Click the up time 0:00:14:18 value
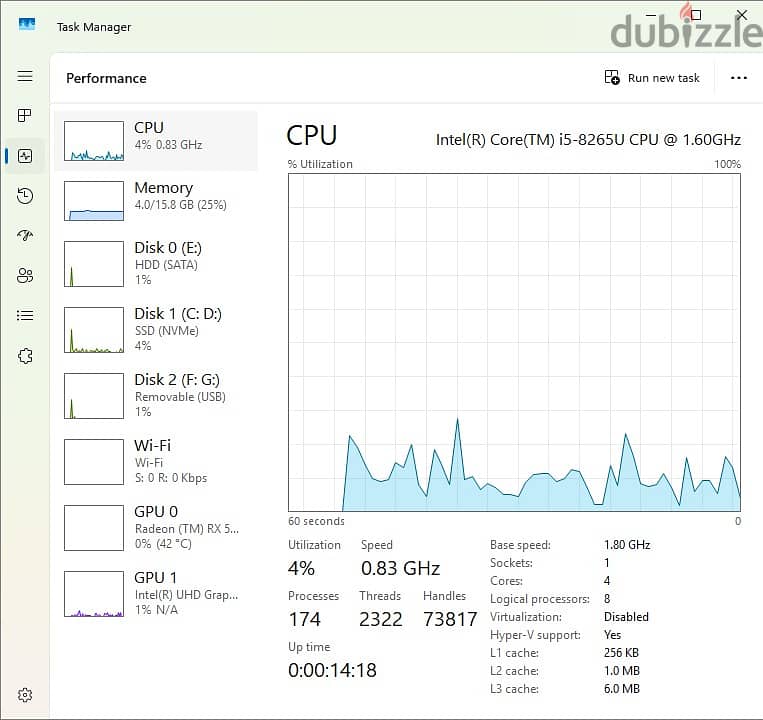 pos(332,670)
